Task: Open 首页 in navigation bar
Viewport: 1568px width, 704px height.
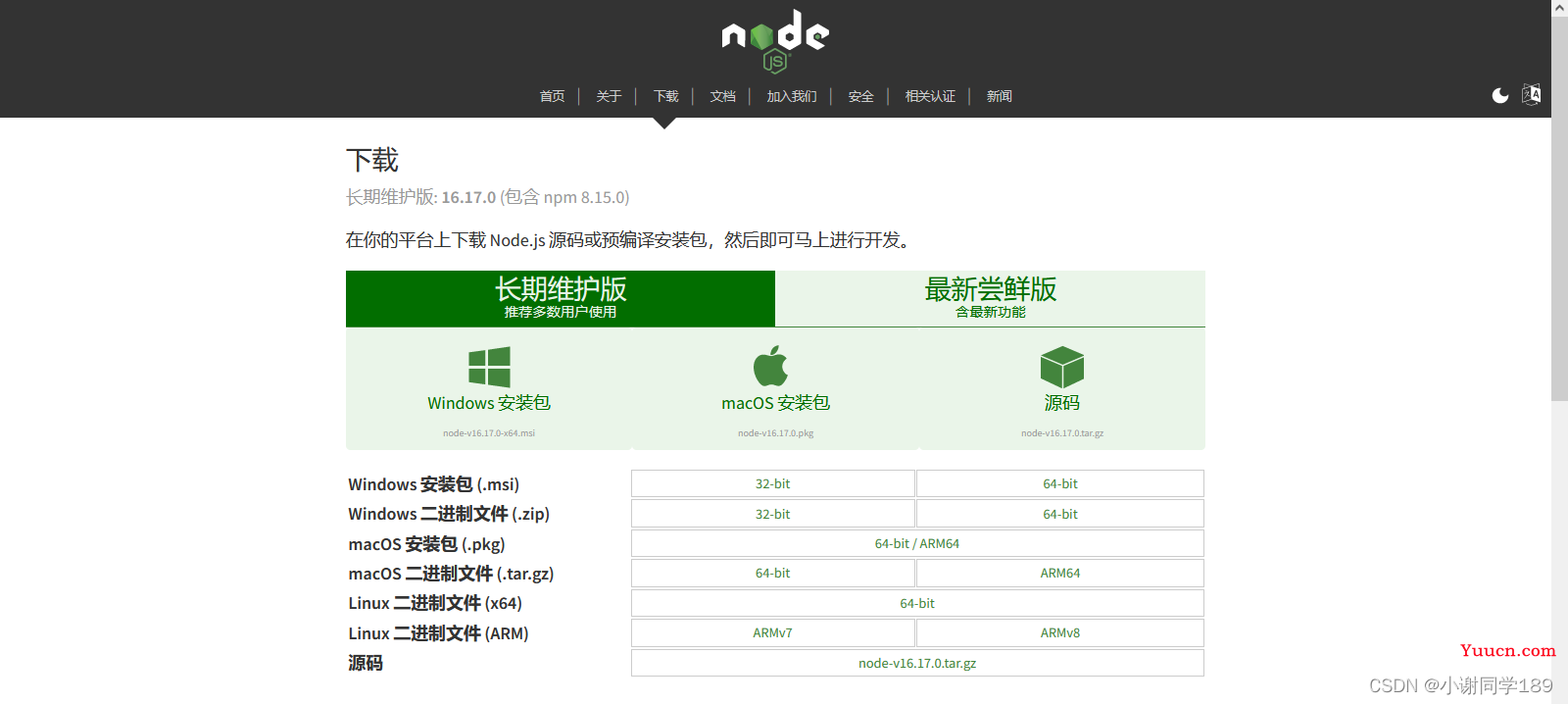Action: pos(552,96)
